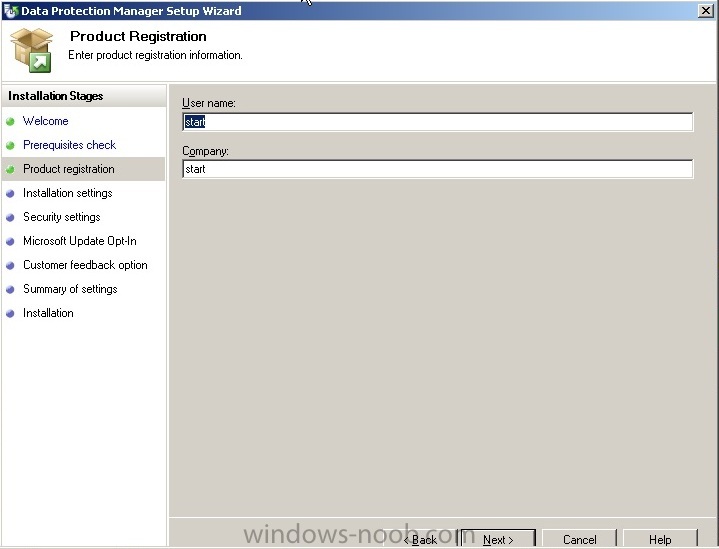Click the blue bullet beside Security settings
The image size is (719, 549).
pos(10,217)
